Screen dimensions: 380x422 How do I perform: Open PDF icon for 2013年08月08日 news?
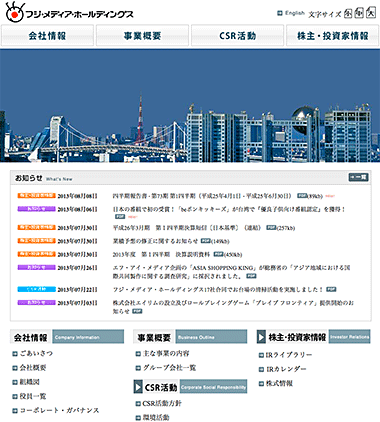click(302, 195)
